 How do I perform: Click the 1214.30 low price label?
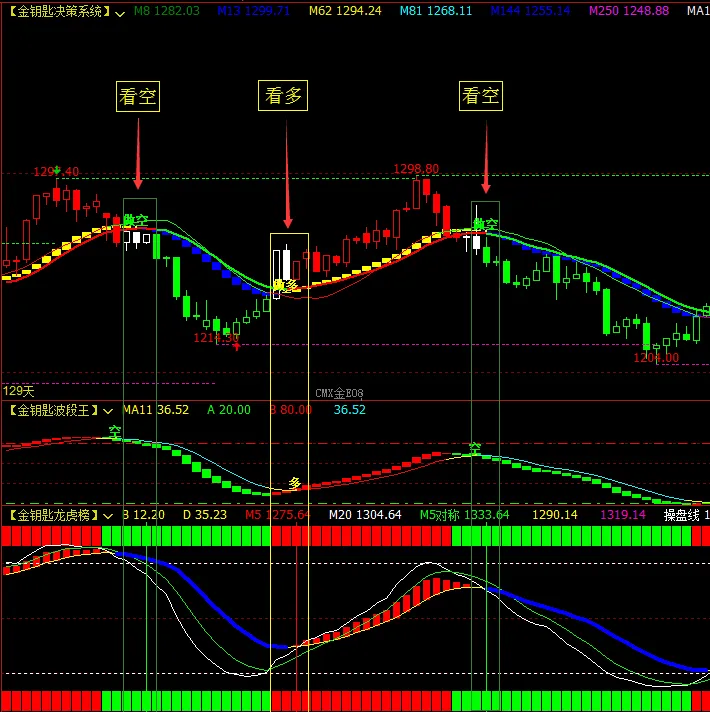click(216, 338)
